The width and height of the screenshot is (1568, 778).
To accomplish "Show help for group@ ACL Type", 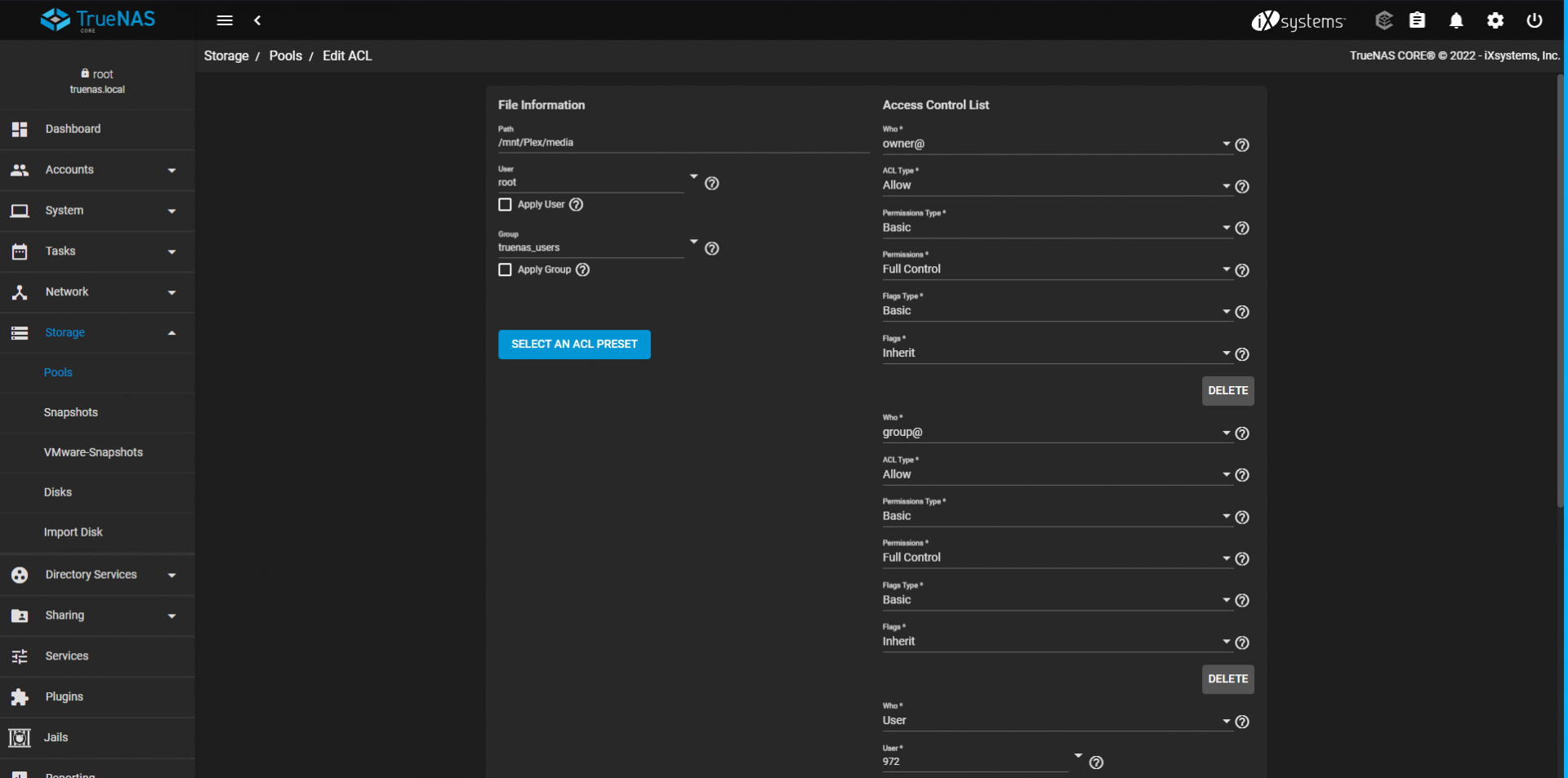I will point(1242,475).
